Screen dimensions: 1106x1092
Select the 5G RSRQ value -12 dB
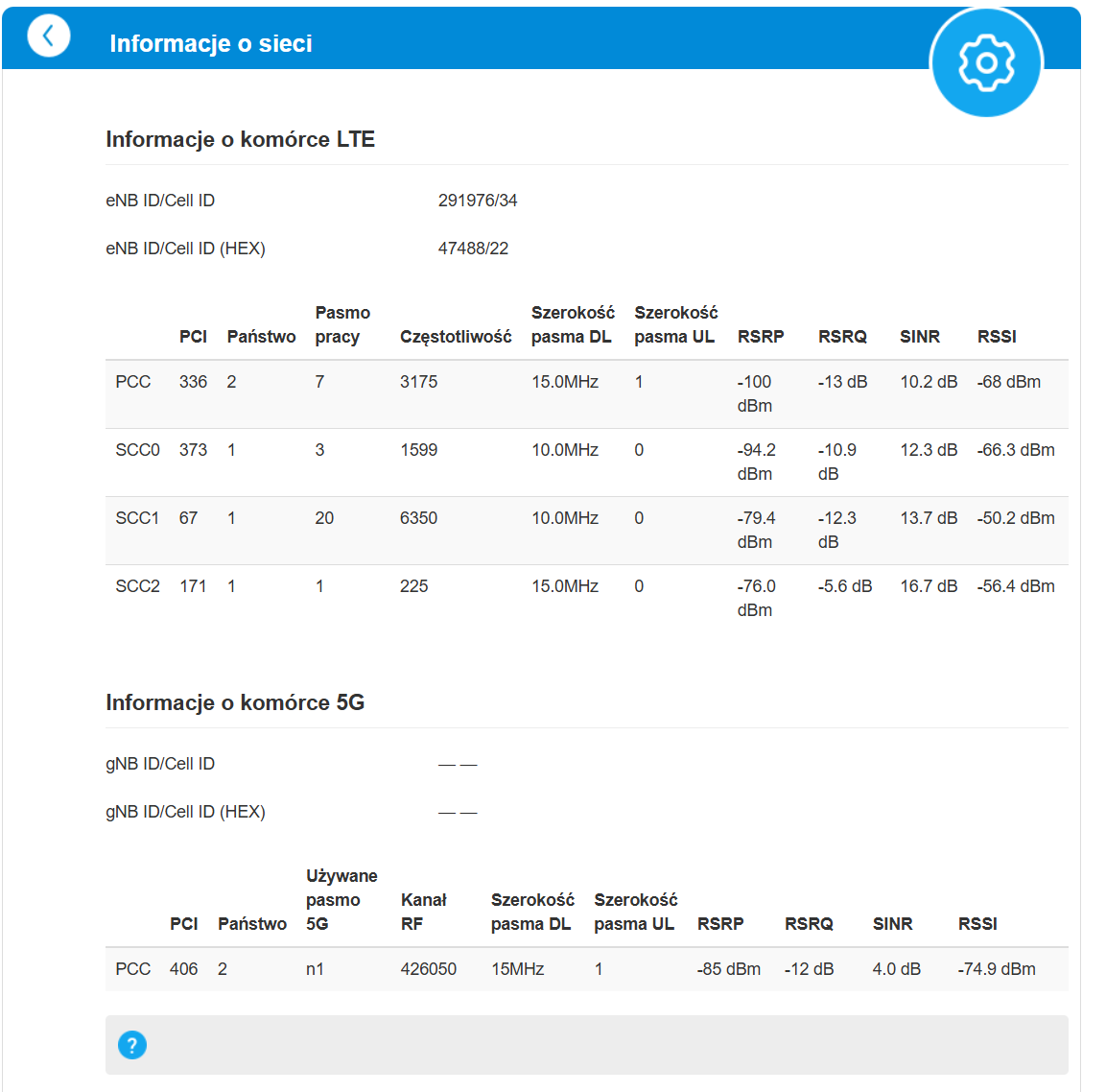[x=809, y=969]
